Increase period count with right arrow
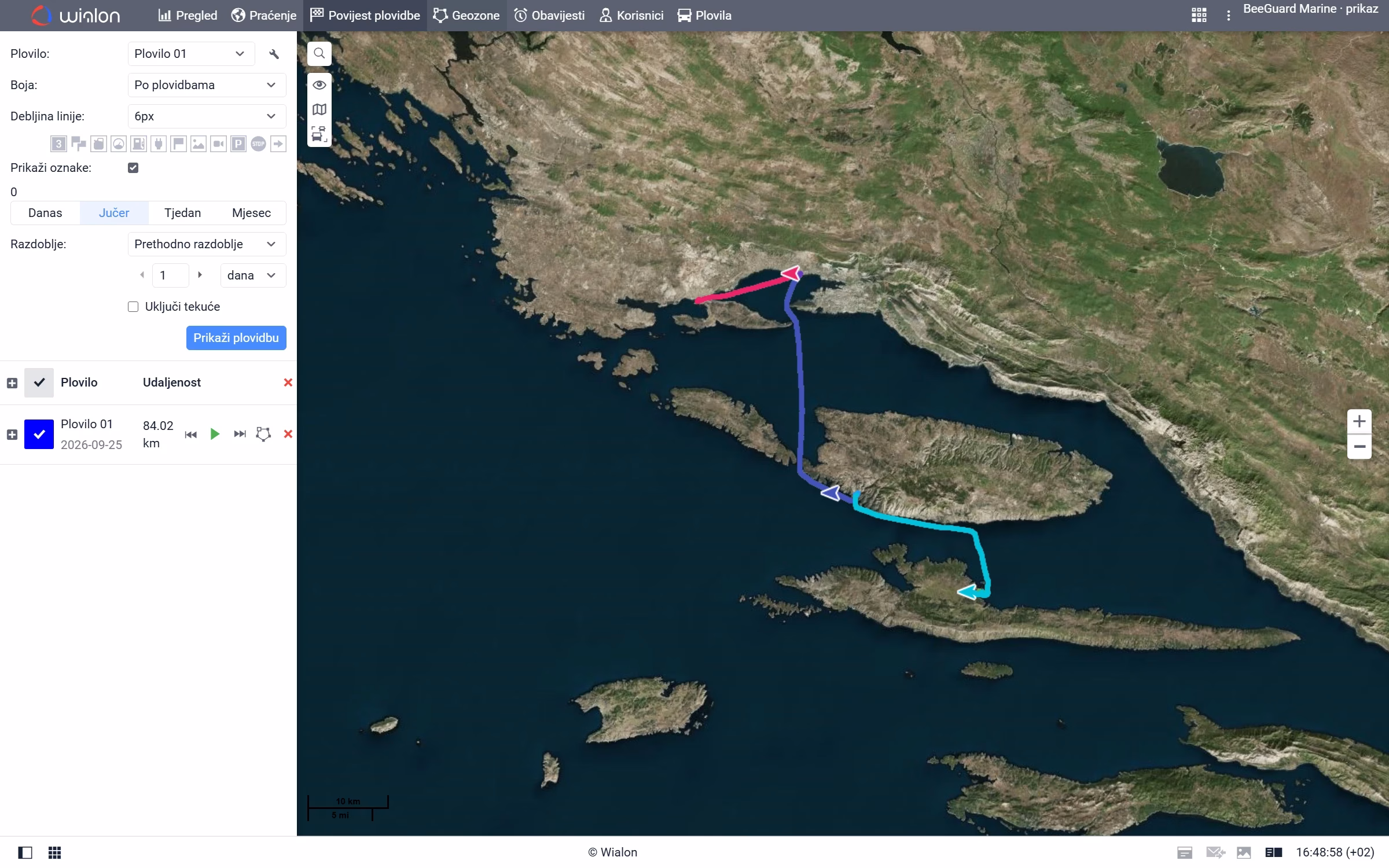 tap(200, 275)
